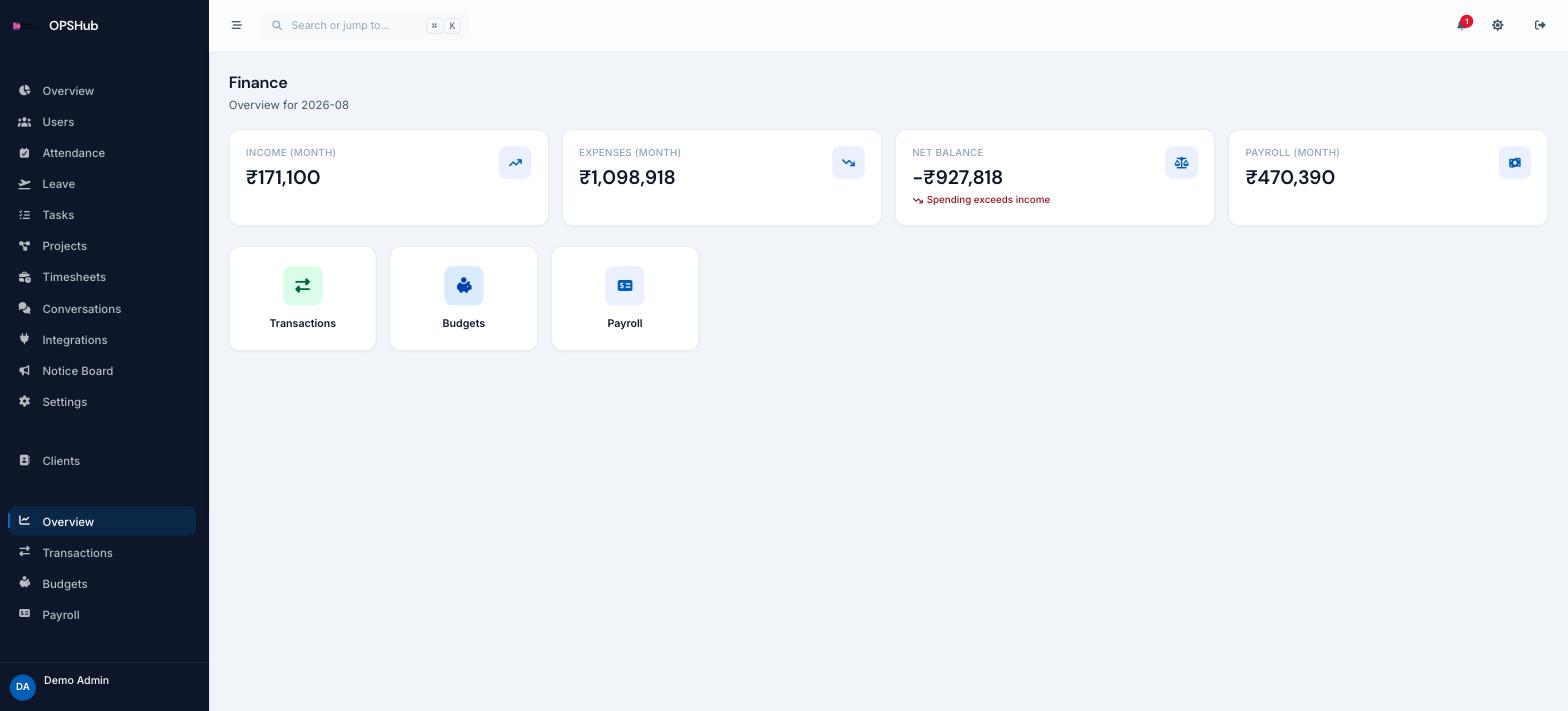
Task: Click the DA user avatar
Action: click(x=22, y=687)
